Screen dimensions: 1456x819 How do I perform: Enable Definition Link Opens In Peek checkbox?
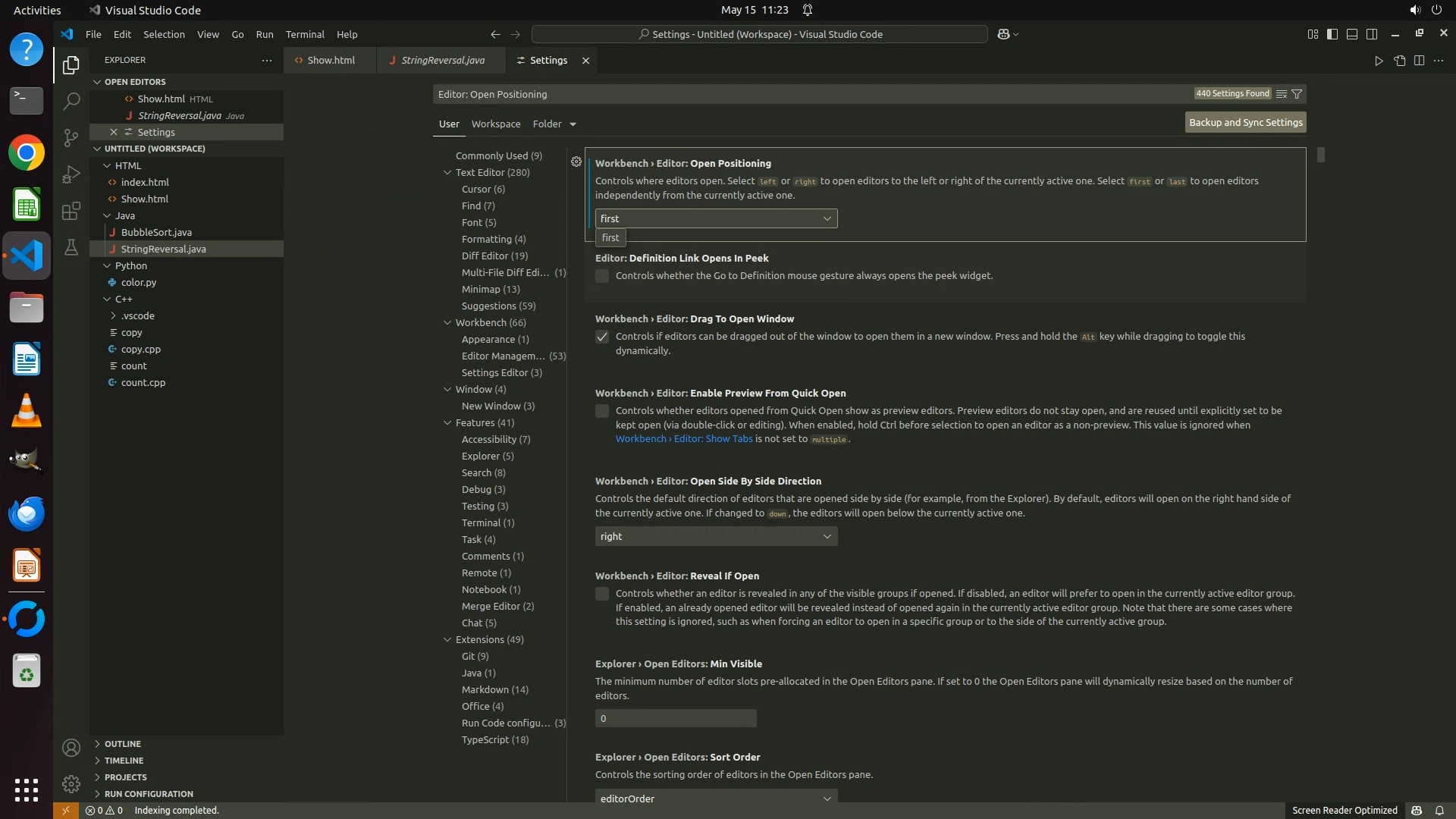point(602,276)
